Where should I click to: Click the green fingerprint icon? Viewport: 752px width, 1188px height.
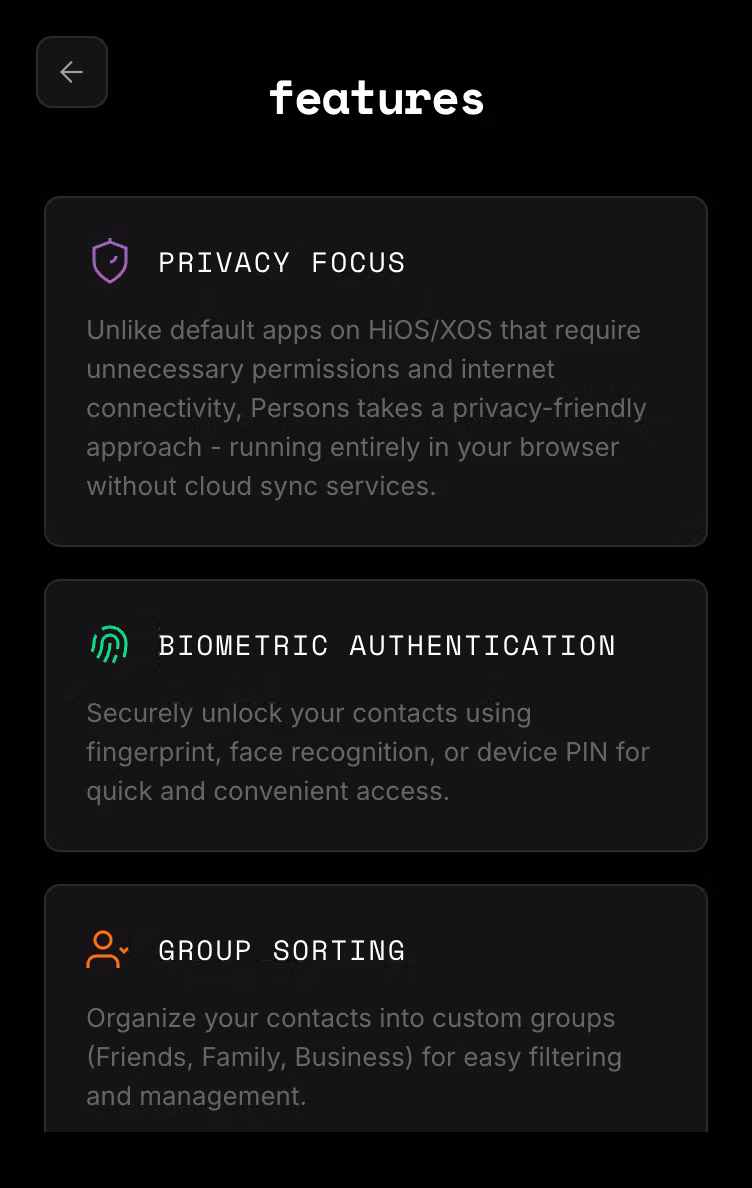click(x=110, y=645)
